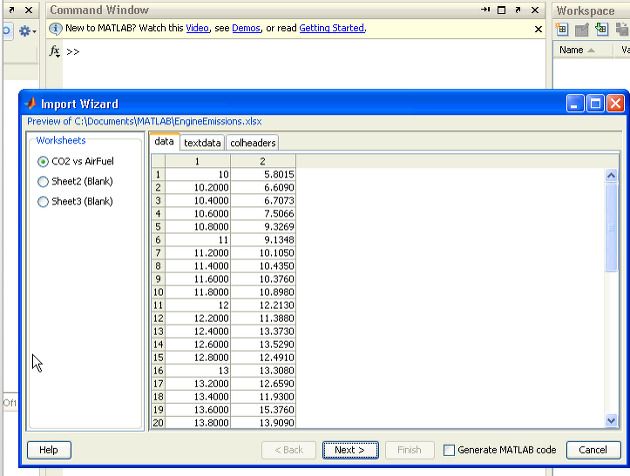
Task: Click cell with value 12.6000
Action: [x=198, y=344]
